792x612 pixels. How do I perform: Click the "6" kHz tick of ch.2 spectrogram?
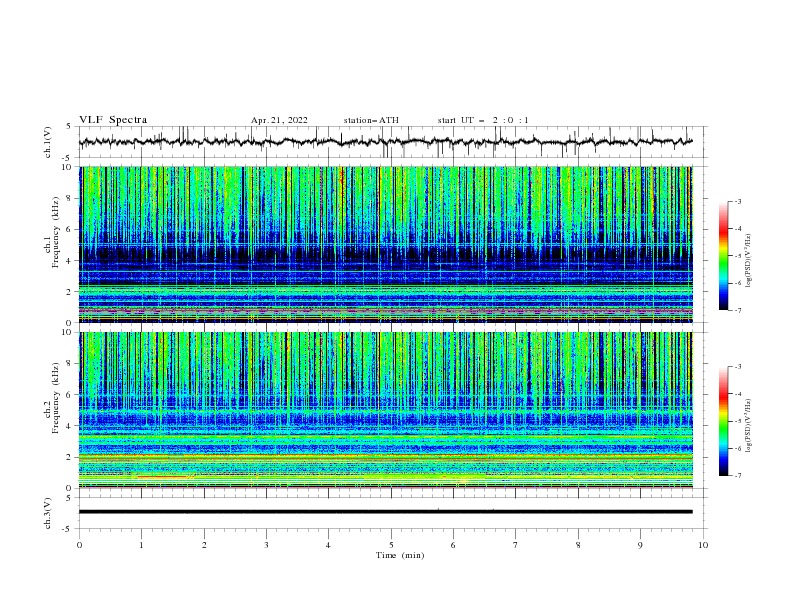click(x=70, y=395)
